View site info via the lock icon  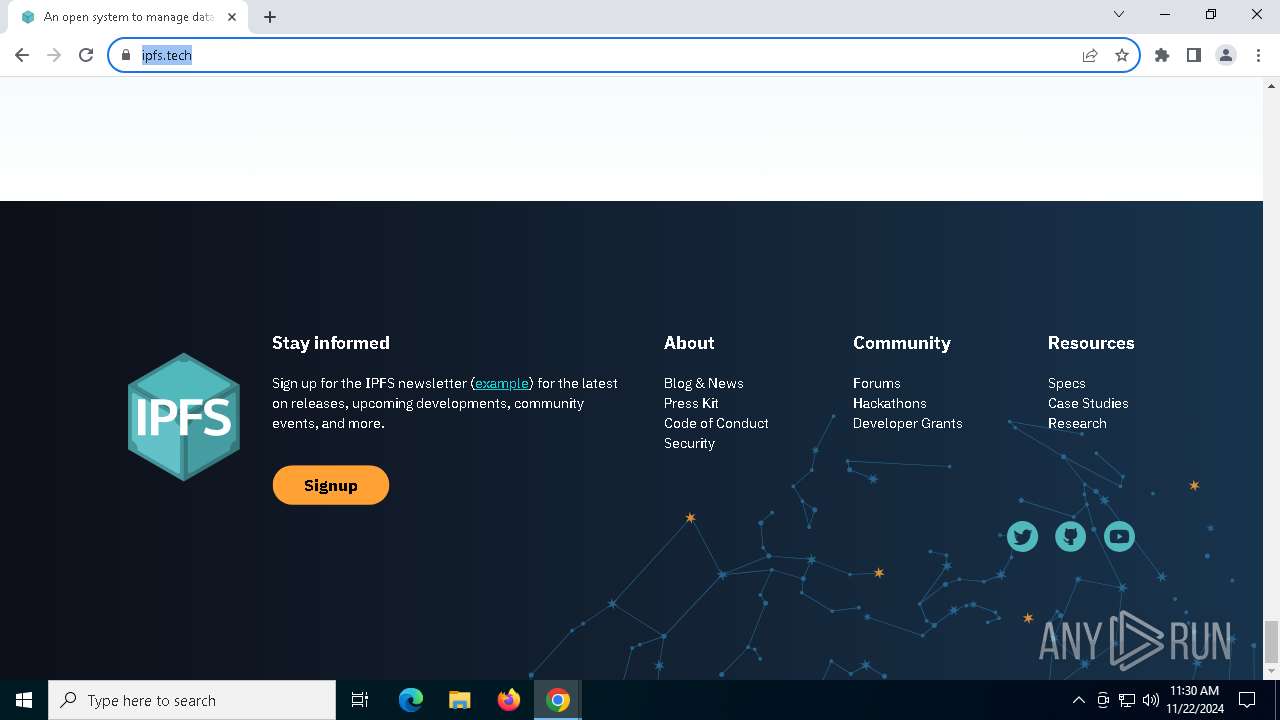[x=126, y=55]
